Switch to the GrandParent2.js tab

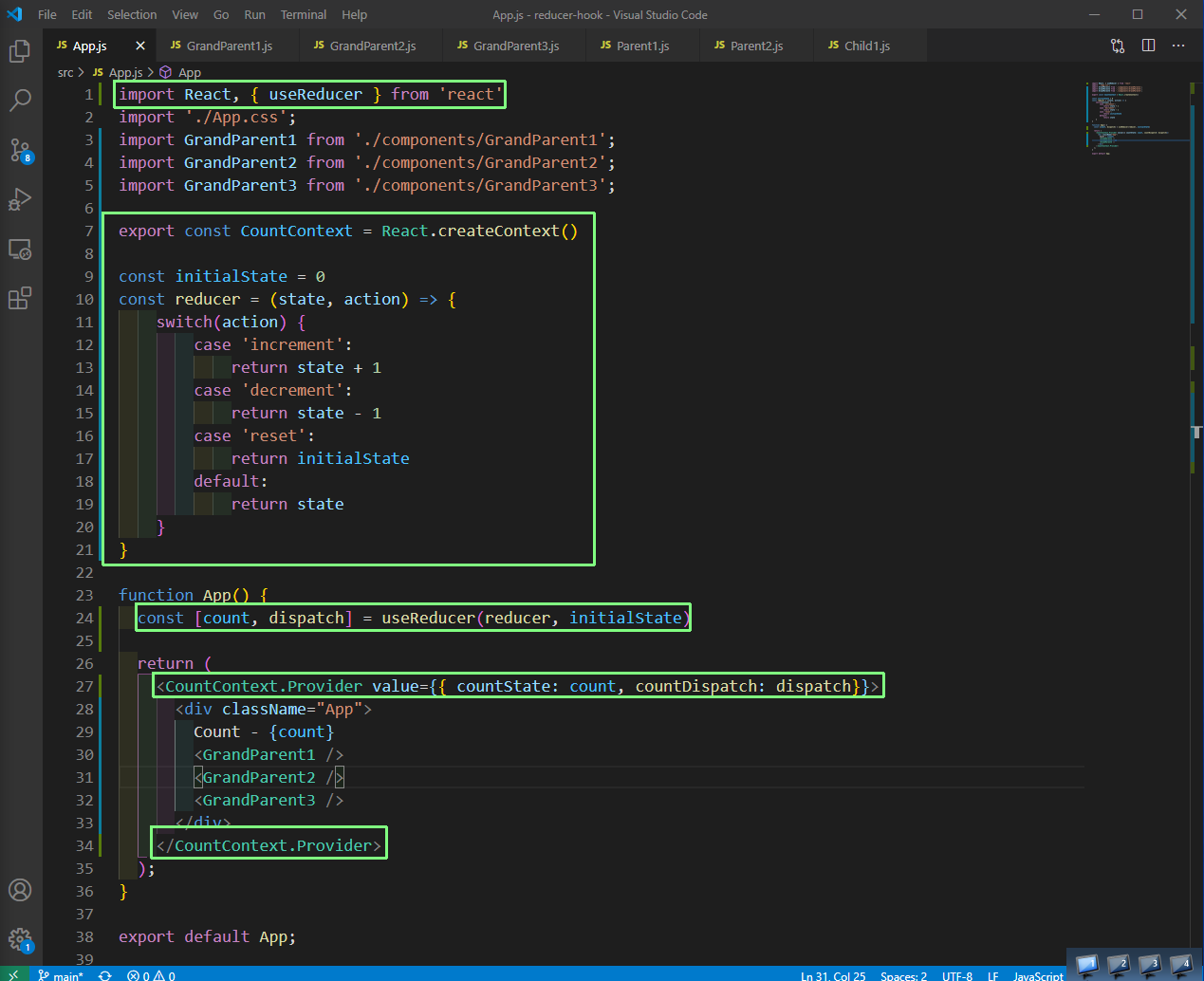372,46
